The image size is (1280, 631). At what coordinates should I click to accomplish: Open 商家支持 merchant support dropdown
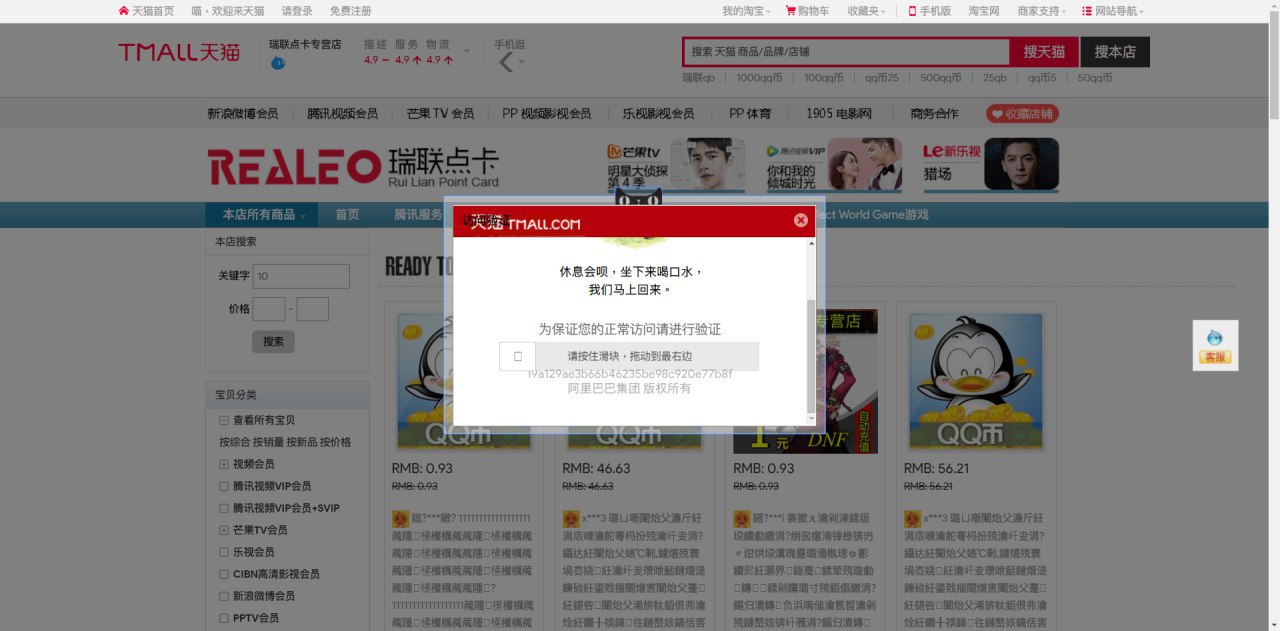[x=1041, y=11]
